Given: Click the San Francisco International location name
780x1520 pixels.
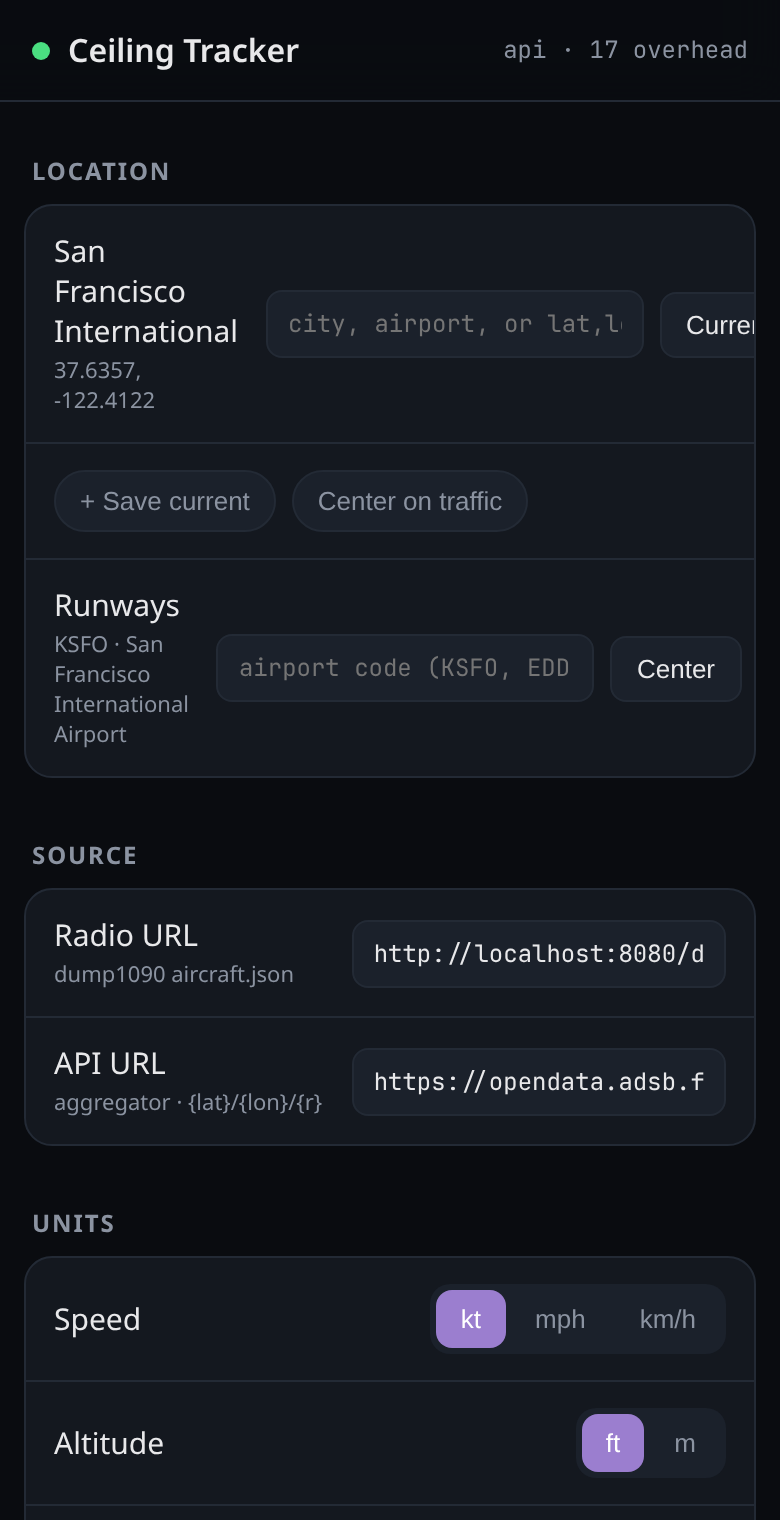Looking at the screenshot, I should click(146, 291).
